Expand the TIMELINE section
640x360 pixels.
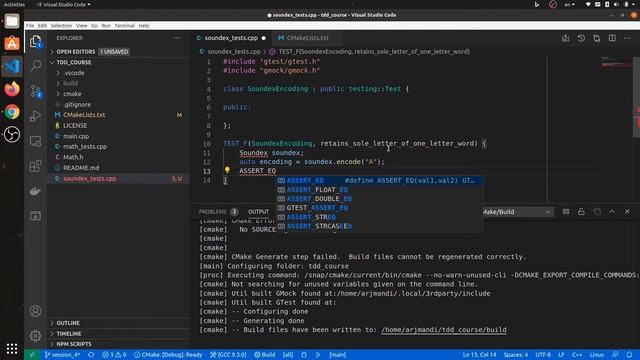click(118, 333)
